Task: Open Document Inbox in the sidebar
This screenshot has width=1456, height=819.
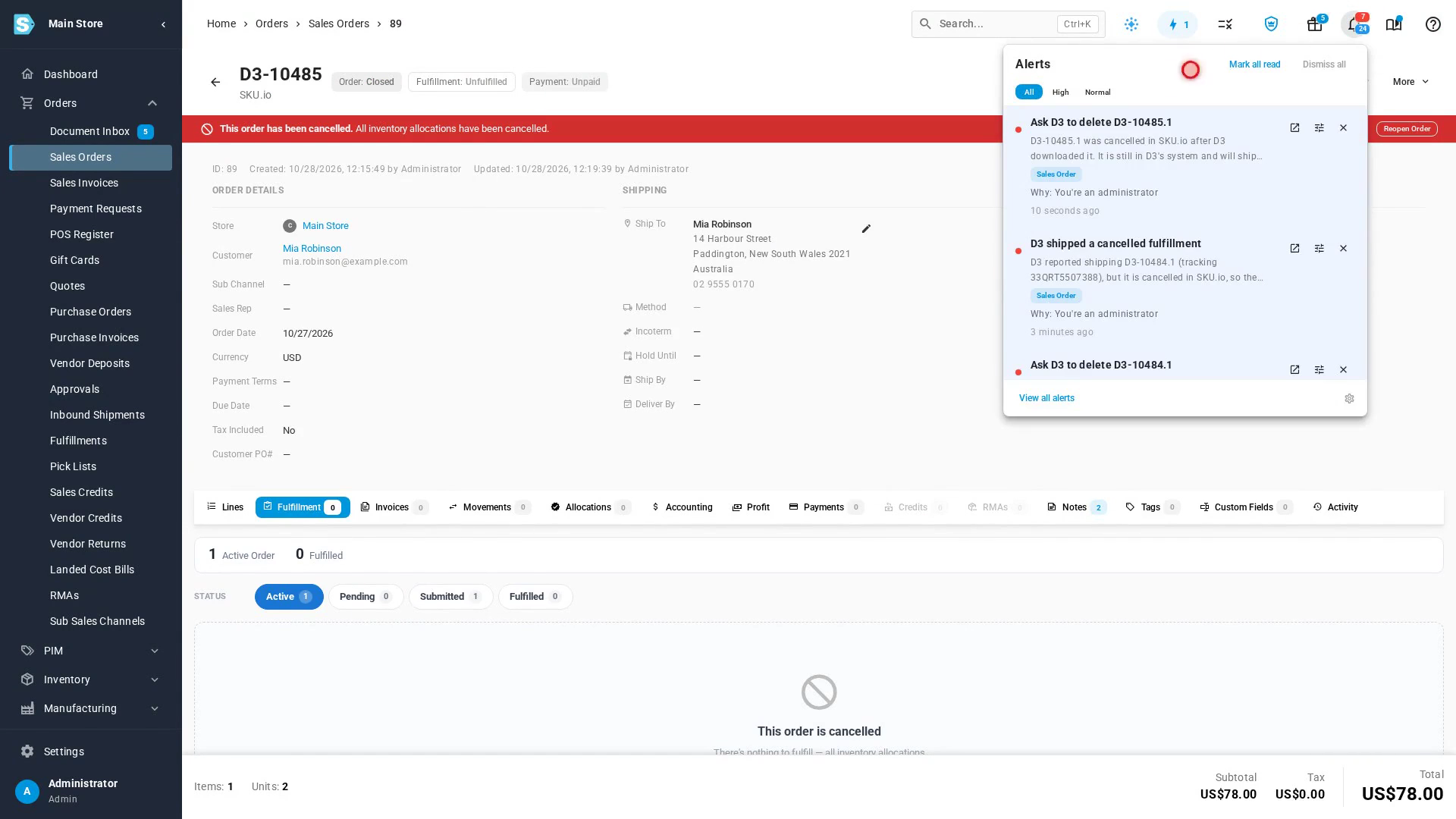Action: (x=91, y=131)
